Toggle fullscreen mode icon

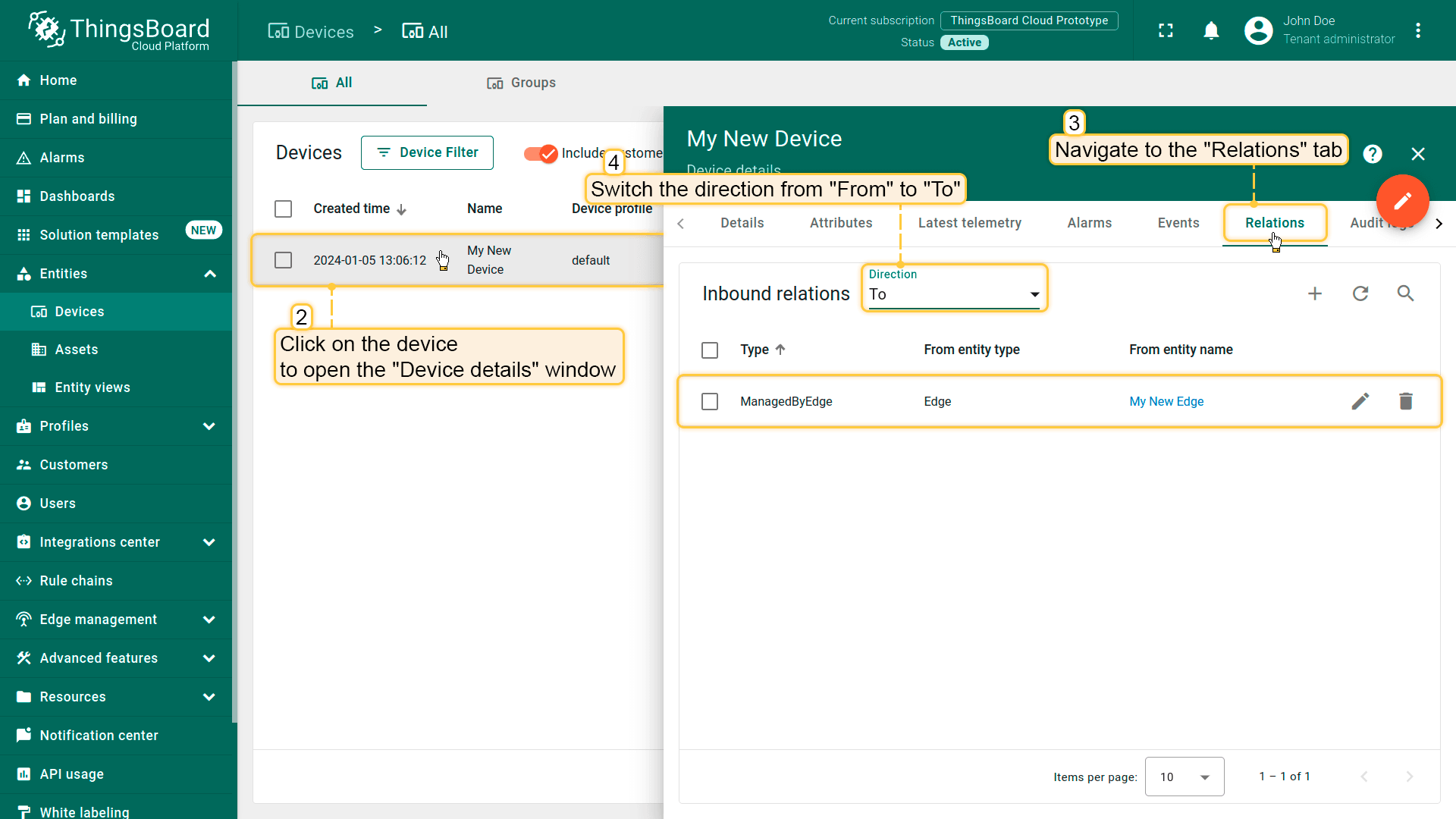[x=1166, y=30]
